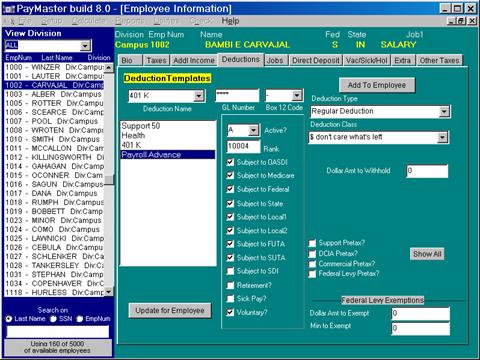Click the PayMaster app icon in title bar
The width and height of the screenshot is (480, 360).
click(8, 9)
